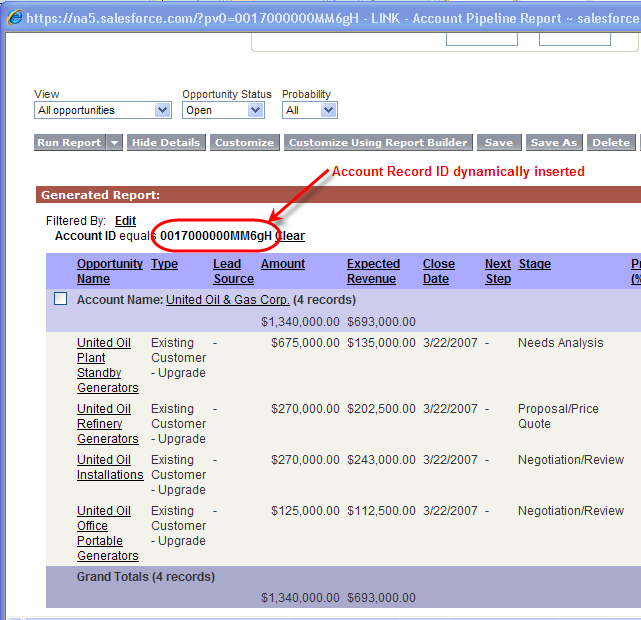Image resolution: width=641 pixels, height=620 pixels.
Task: Click the Customize button
Action: click(x=244, y=143)
